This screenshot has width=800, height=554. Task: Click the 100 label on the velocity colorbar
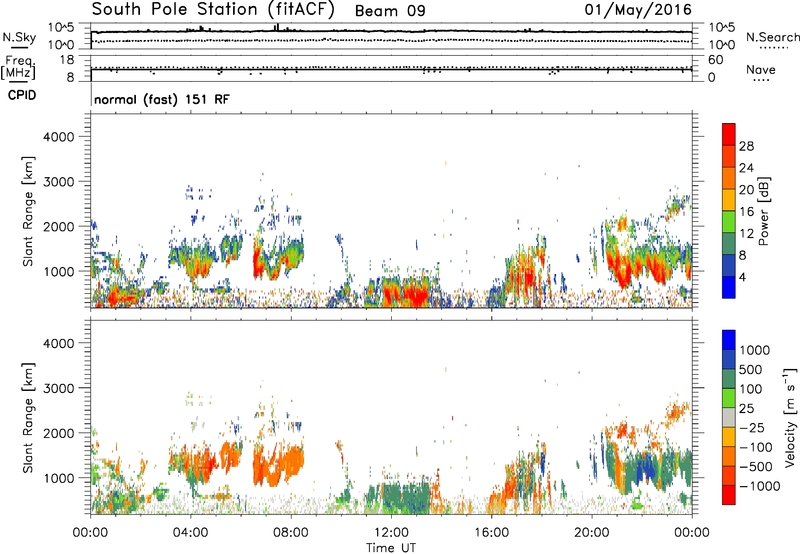(x=751, y=389)
